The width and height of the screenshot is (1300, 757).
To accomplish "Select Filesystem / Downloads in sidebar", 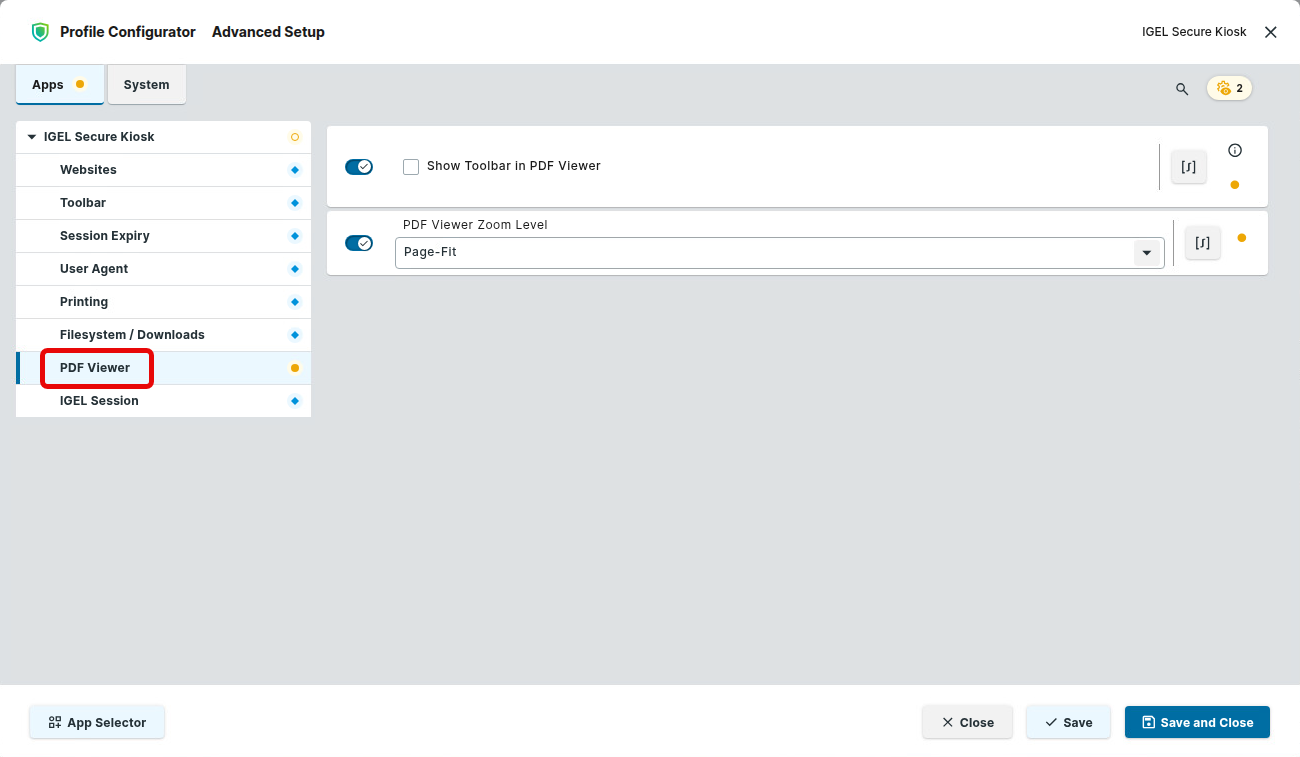I will point(132,335).
